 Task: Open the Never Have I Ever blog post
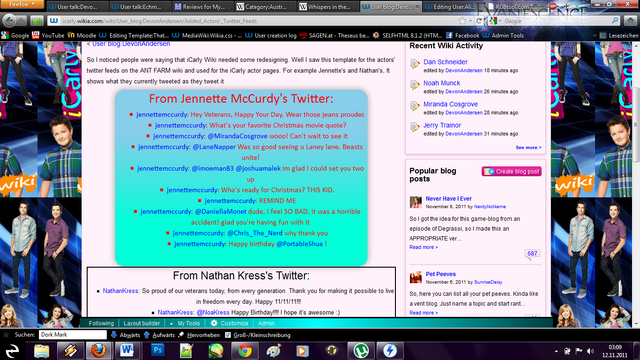coord(449,199)
